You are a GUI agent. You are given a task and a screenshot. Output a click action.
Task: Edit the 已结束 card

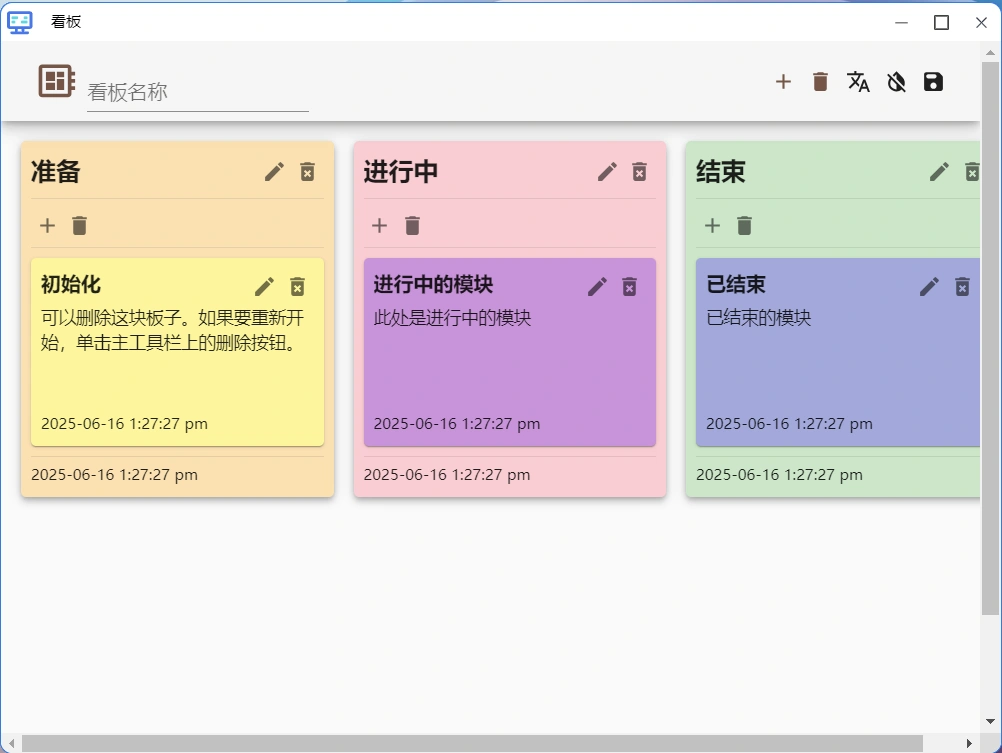coord(929,287)
